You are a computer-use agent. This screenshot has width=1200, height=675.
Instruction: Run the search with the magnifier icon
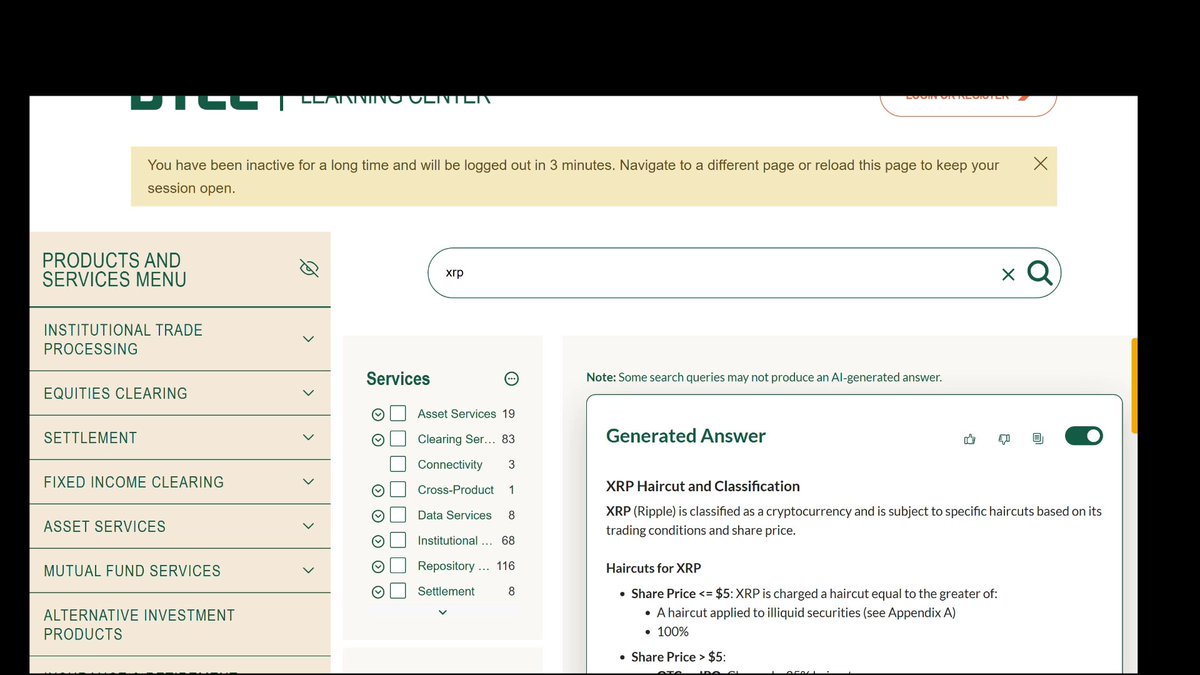pyautogui.click(x=1040, y=273)
